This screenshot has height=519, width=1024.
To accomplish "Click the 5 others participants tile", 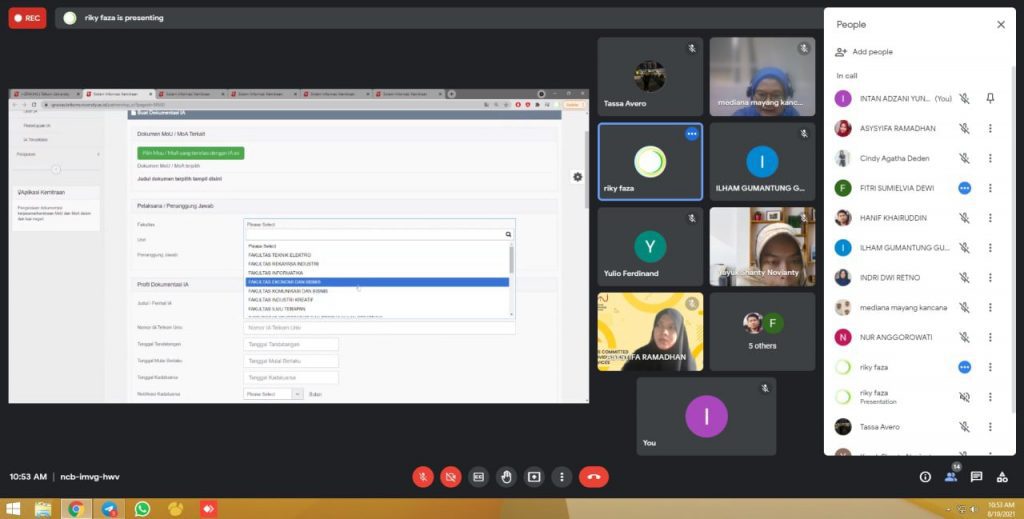I will pyautogui.click(x=762, y=332).
